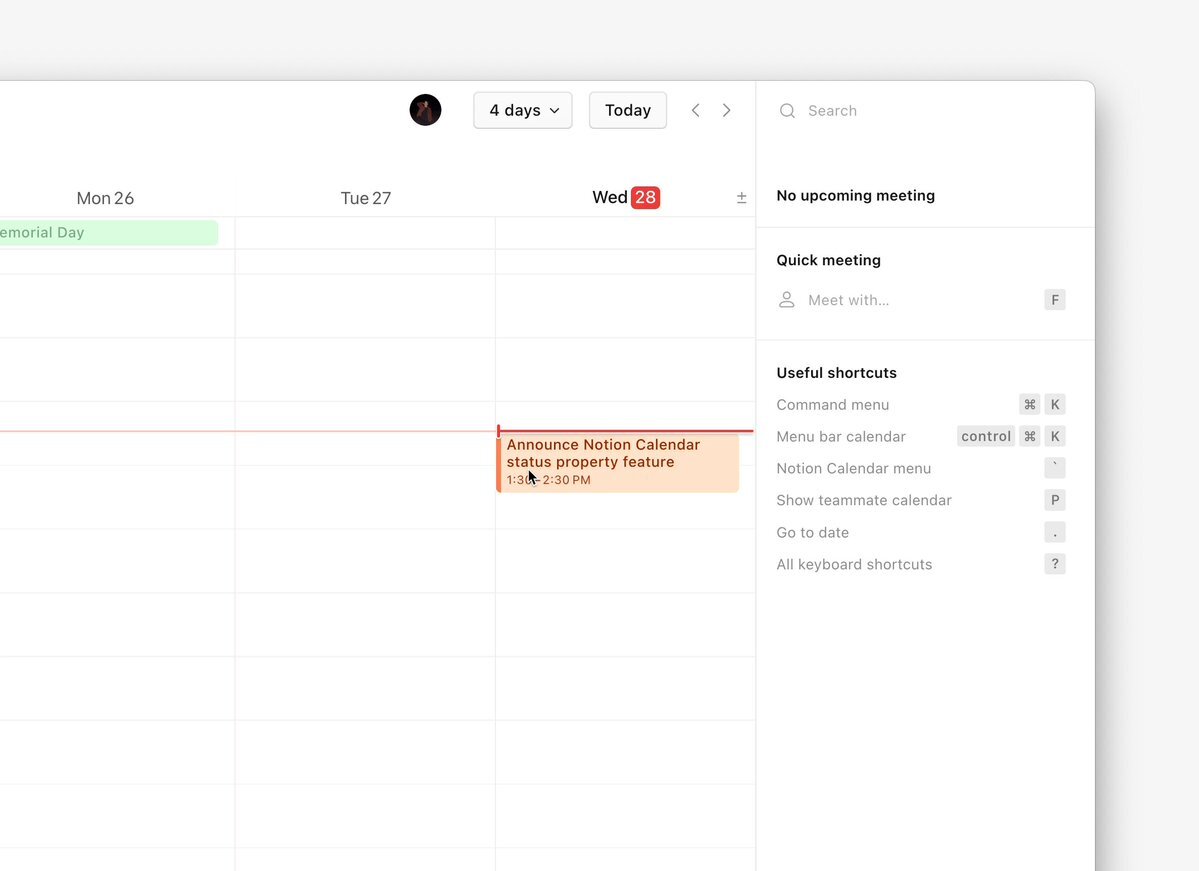Image resolution: width=1199 pixels, height=871 pixels.
Task: Click the P key badge
Action: [1054, 500]
